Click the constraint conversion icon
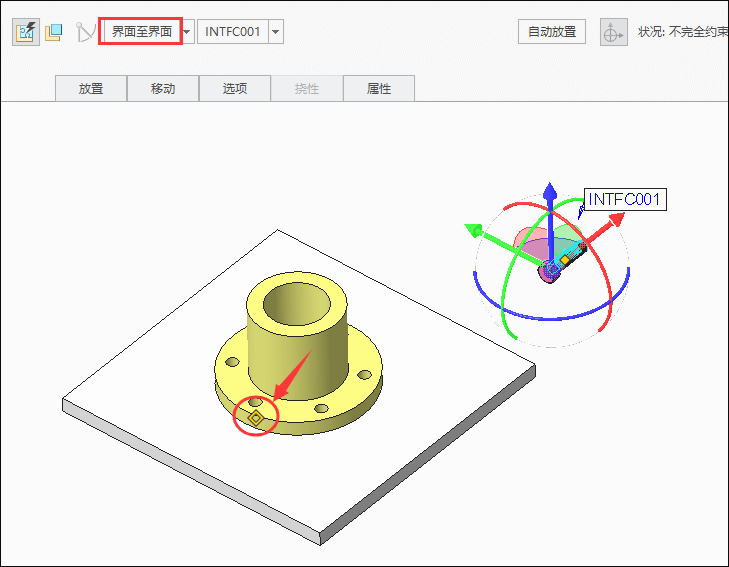This screenshot has width=729, height=567. tap(85, 32)
